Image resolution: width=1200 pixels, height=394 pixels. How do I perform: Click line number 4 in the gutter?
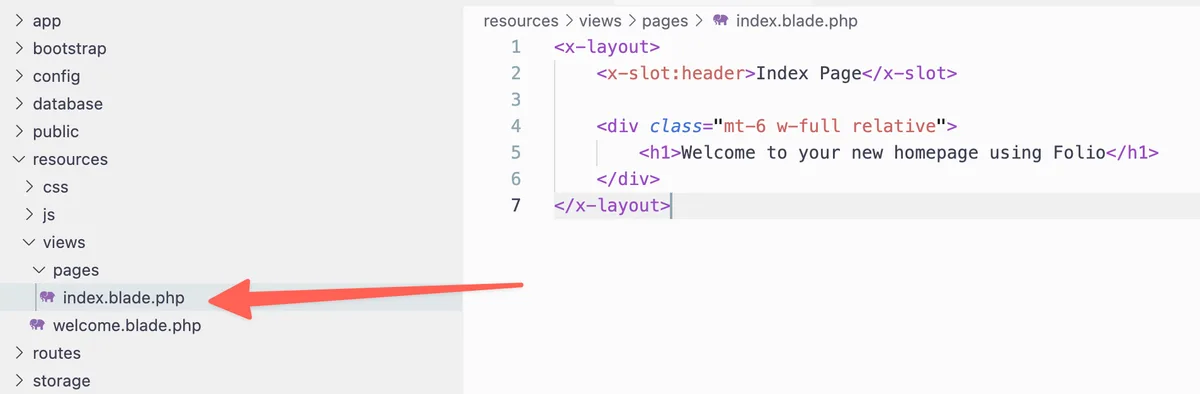click(516, 126)
